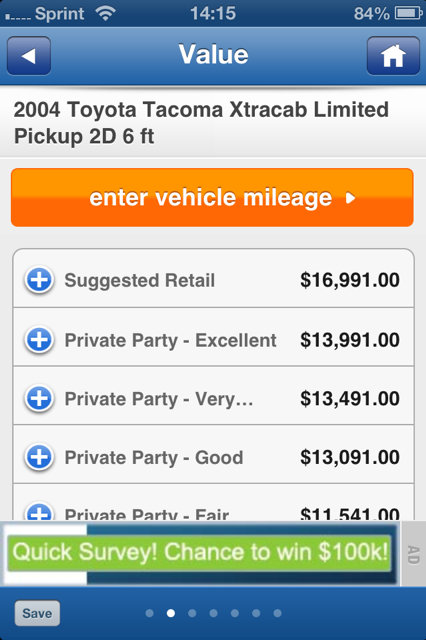The width and height of the screenshot is (426, 640).
Task: Expand Suggested Retail plus icon
Action: click(x=39, y=280)
